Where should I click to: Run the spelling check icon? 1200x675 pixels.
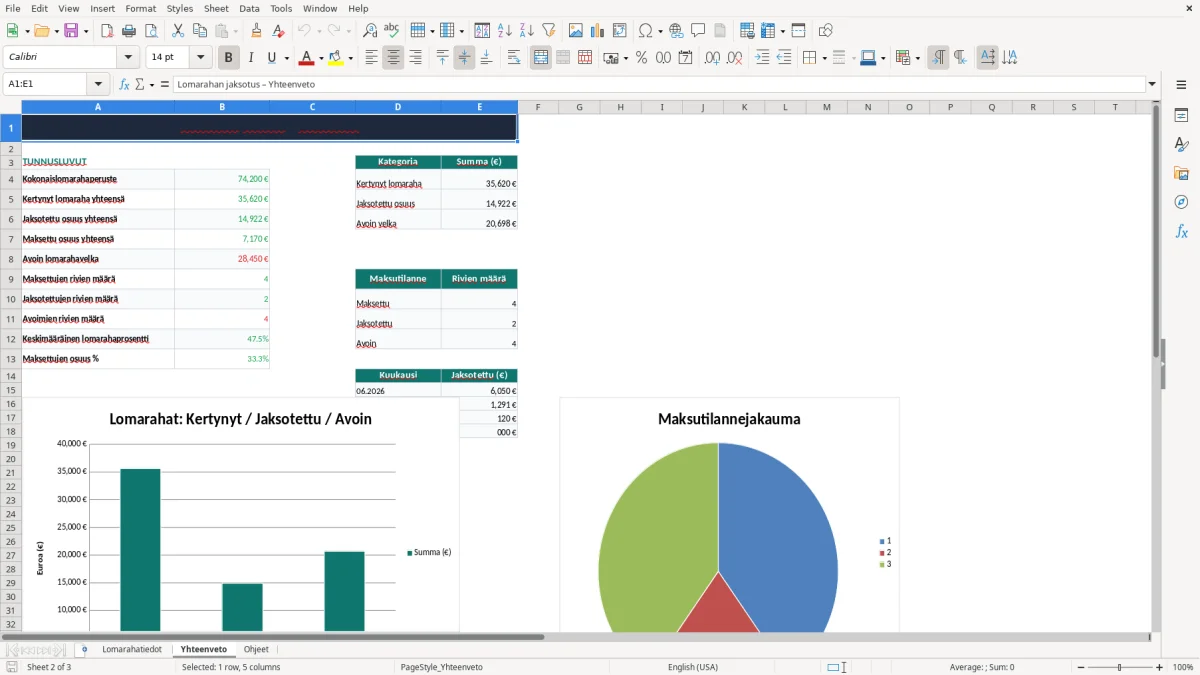coord(392,31)
